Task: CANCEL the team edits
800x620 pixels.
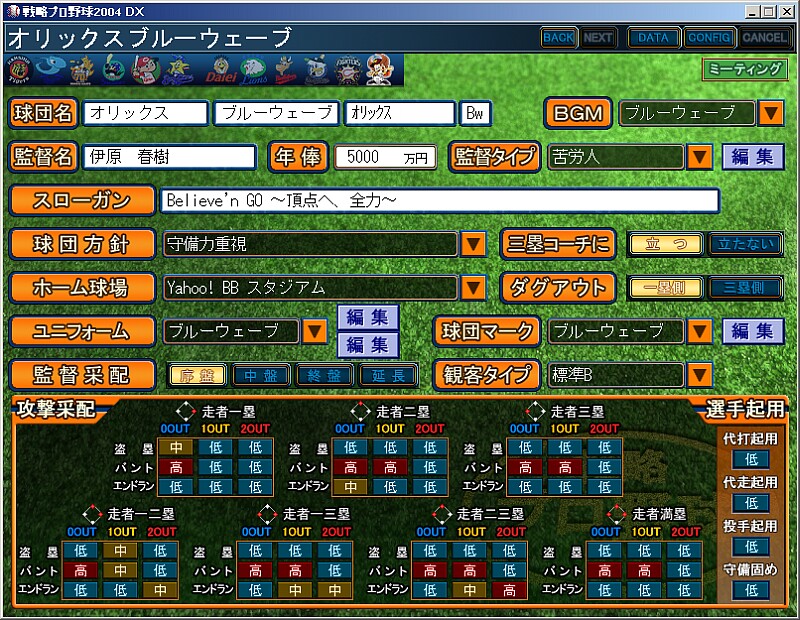Action: [x=764, y=38]
